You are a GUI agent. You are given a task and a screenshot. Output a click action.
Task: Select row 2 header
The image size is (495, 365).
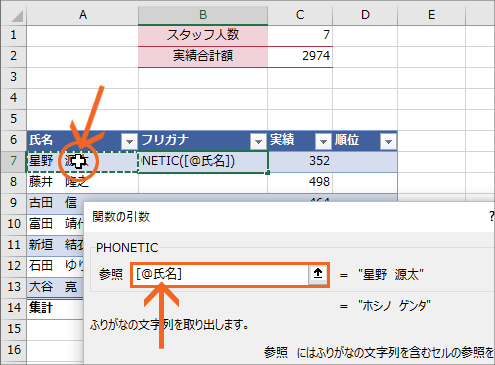tap(13, 56)
